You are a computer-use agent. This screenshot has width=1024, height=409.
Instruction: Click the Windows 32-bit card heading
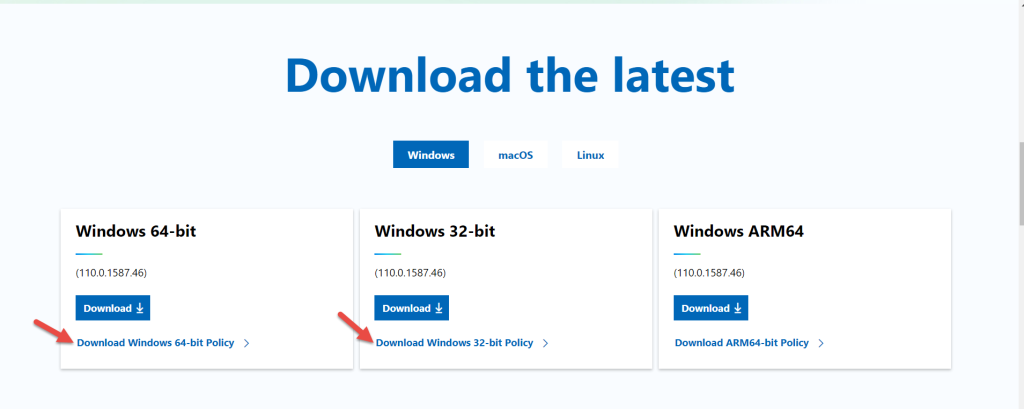pyautogui.click(x=435, y=231)
